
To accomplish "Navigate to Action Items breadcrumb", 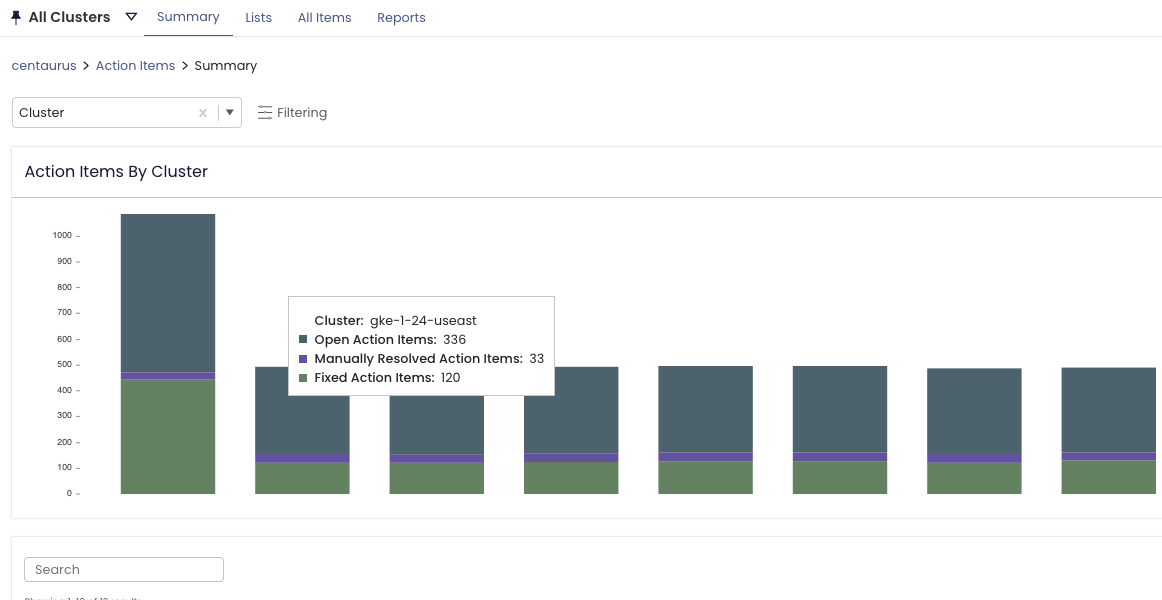I will point(136,65).
